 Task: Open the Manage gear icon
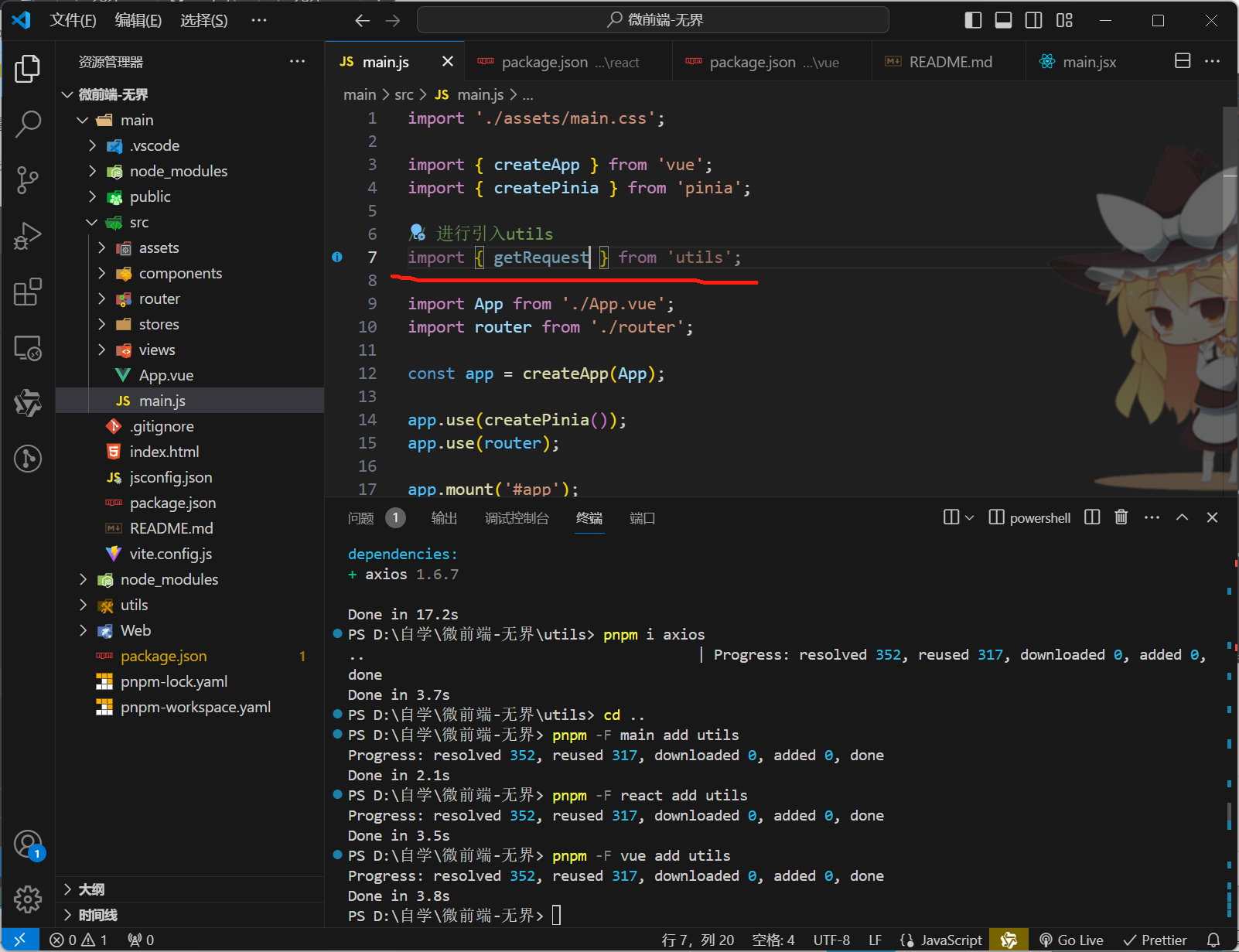point(28,899)
